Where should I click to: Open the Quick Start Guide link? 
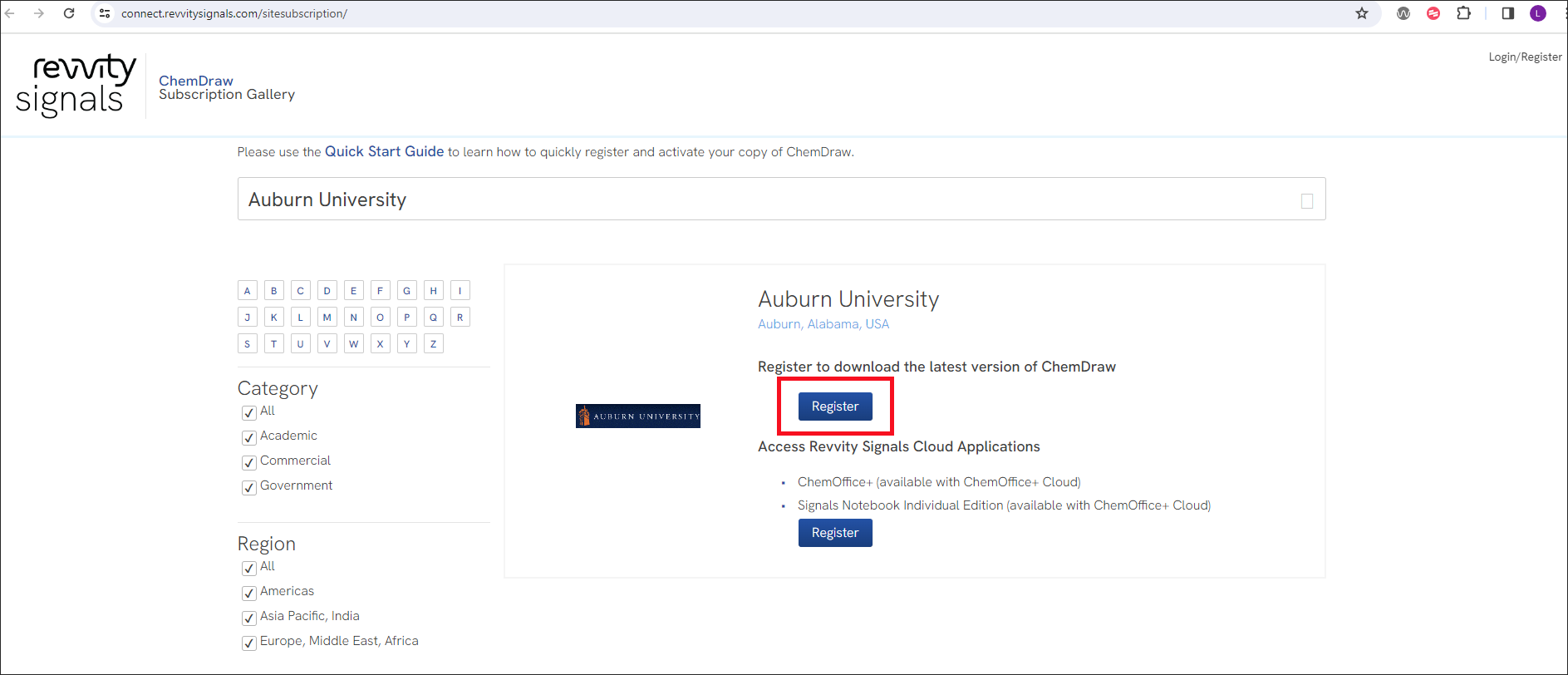(384, 151)
